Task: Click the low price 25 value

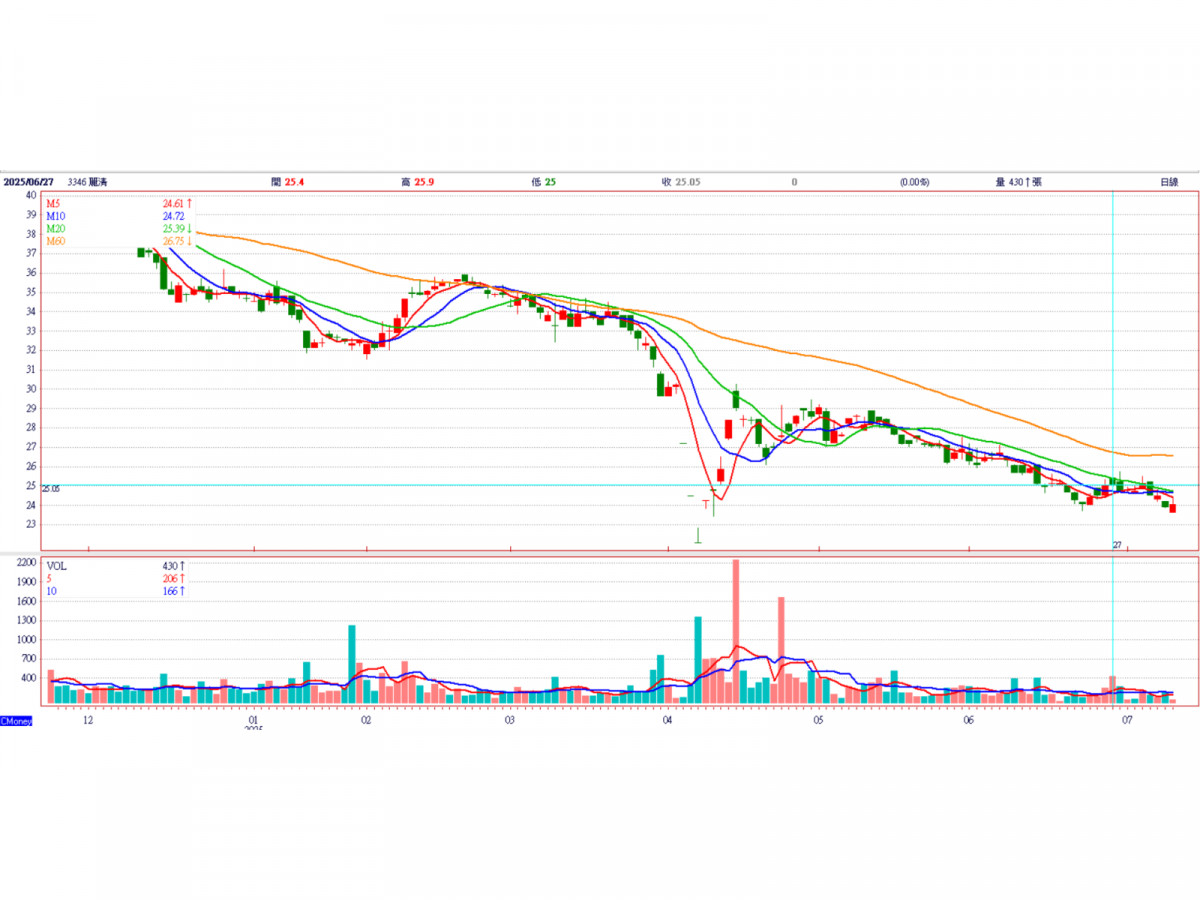Action: (x=551, y=182)
